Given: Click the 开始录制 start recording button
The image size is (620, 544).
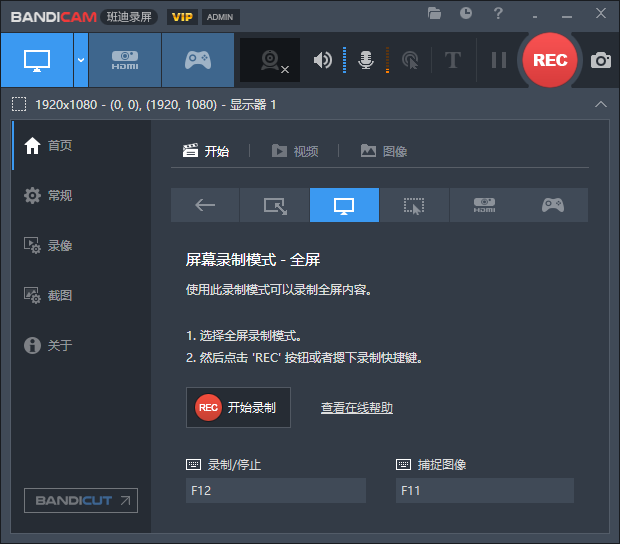Looking at the screenshot, I should pyautogui.click(x=238, y=408).
